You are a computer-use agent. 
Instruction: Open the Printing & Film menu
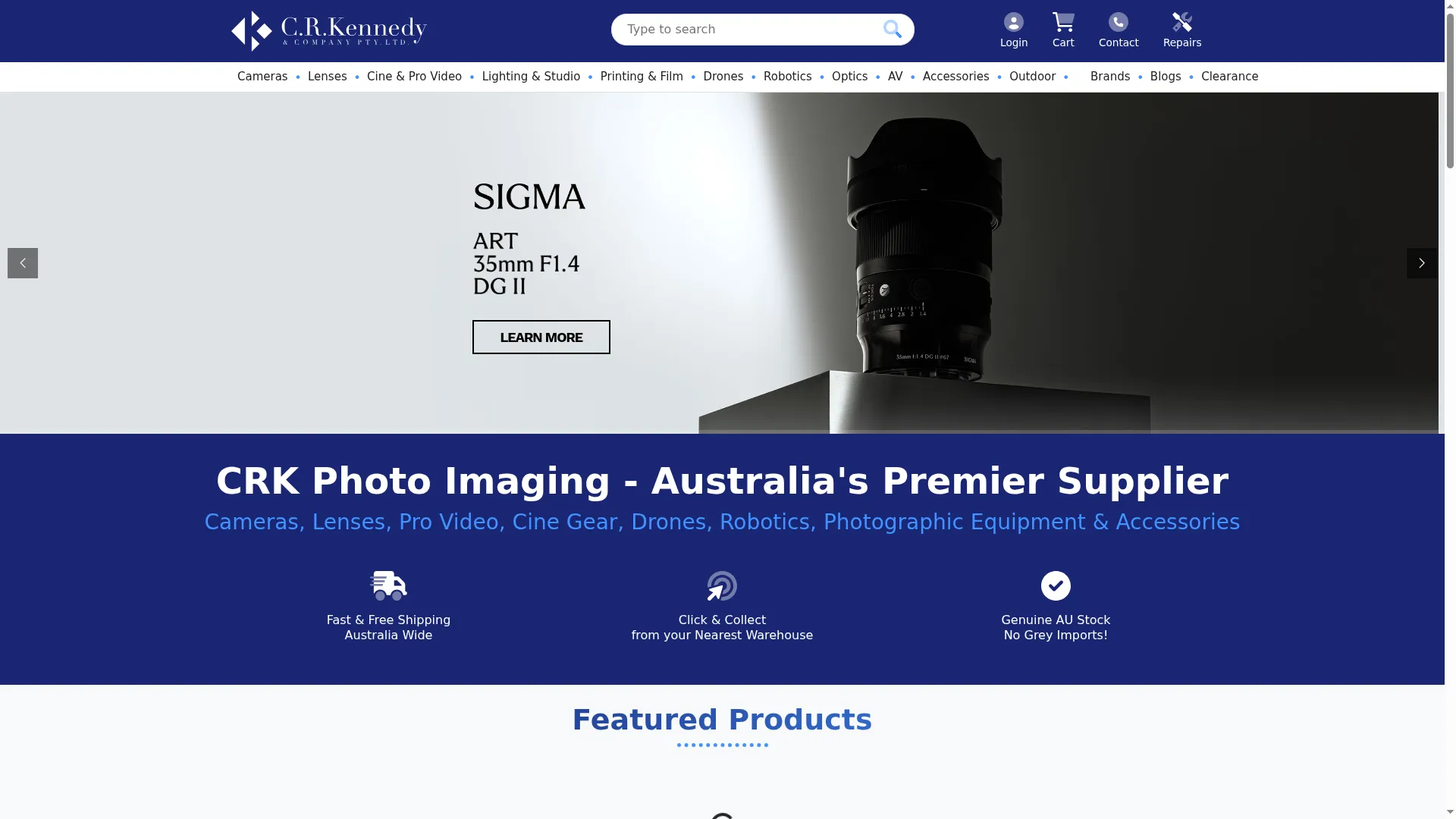[642, 77]
